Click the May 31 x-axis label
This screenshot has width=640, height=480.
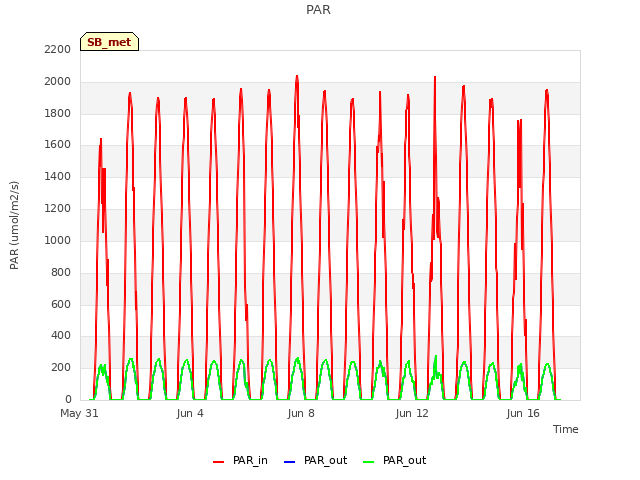(79, 413)
